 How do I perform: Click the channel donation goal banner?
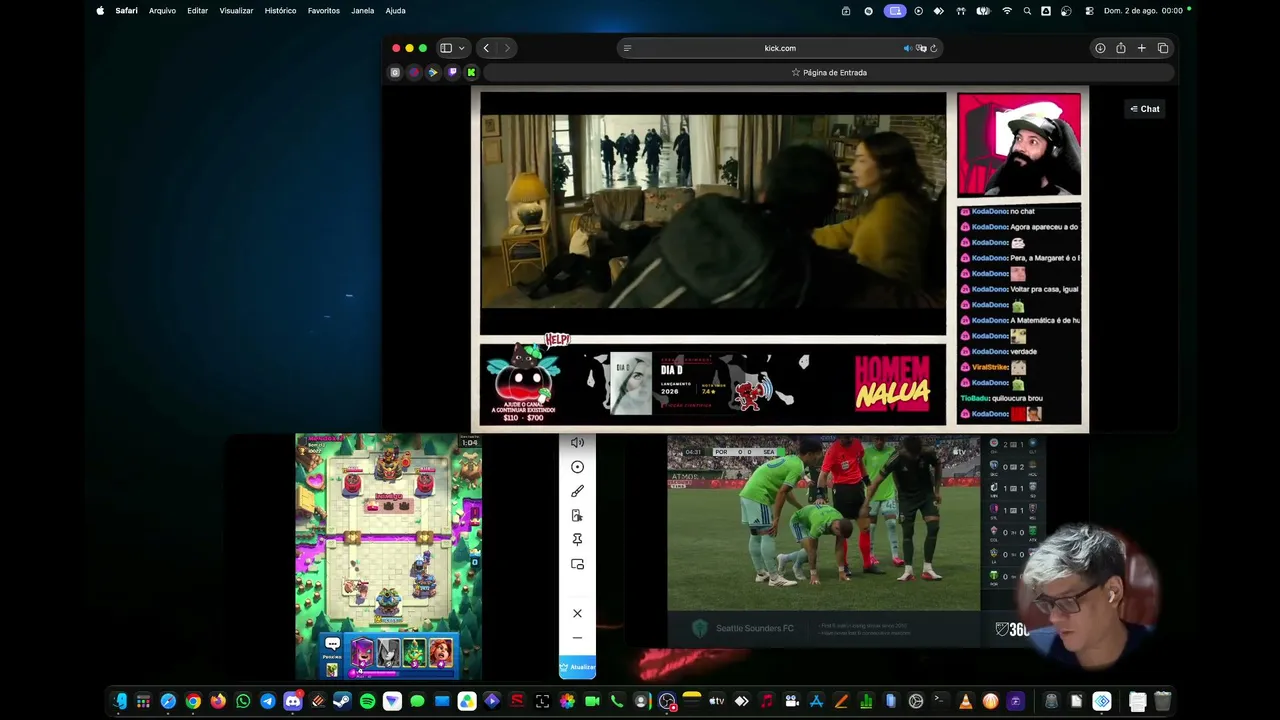tap(523, 383)
